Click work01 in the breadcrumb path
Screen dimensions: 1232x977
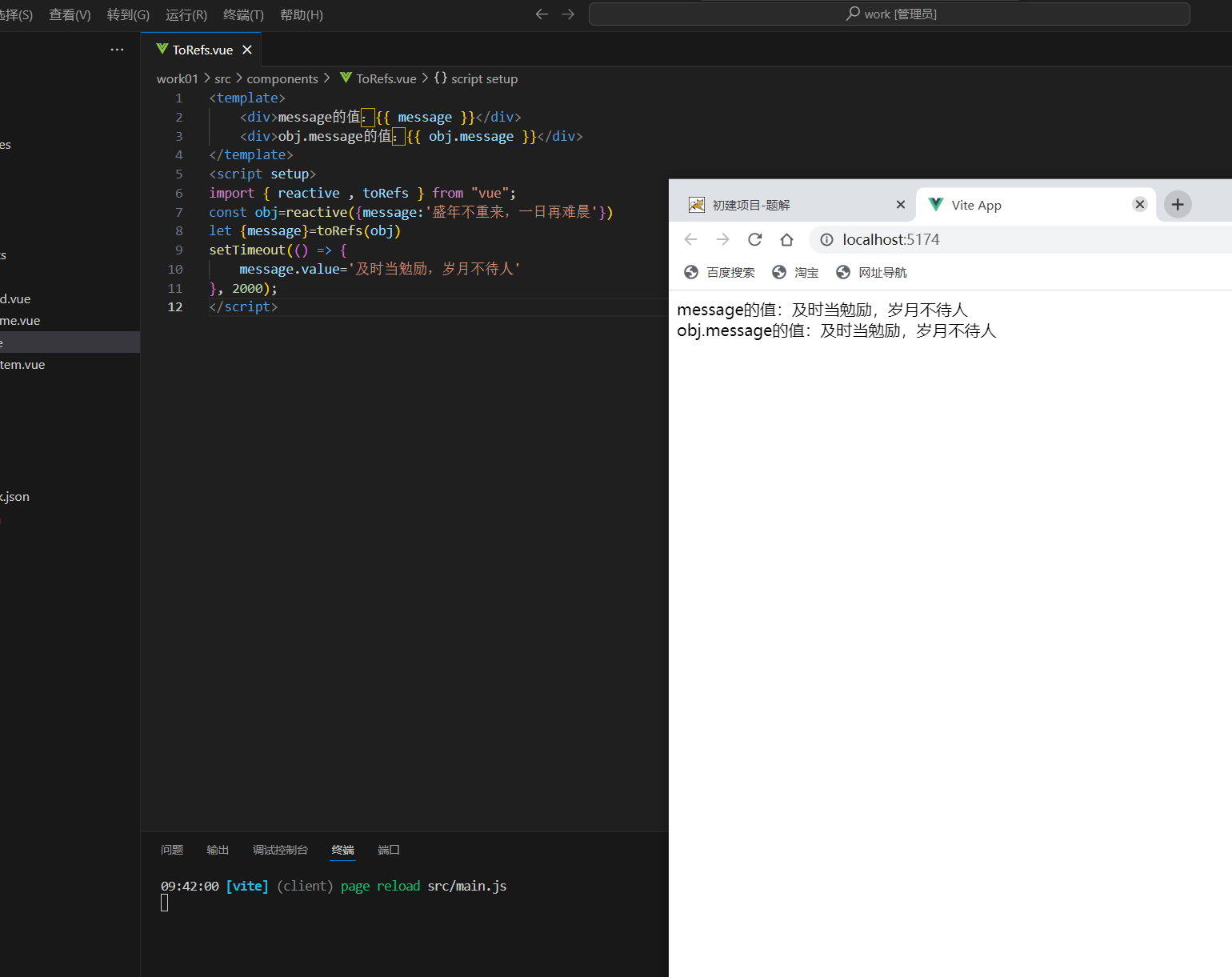pyautogui.click(x=178, y=78)
